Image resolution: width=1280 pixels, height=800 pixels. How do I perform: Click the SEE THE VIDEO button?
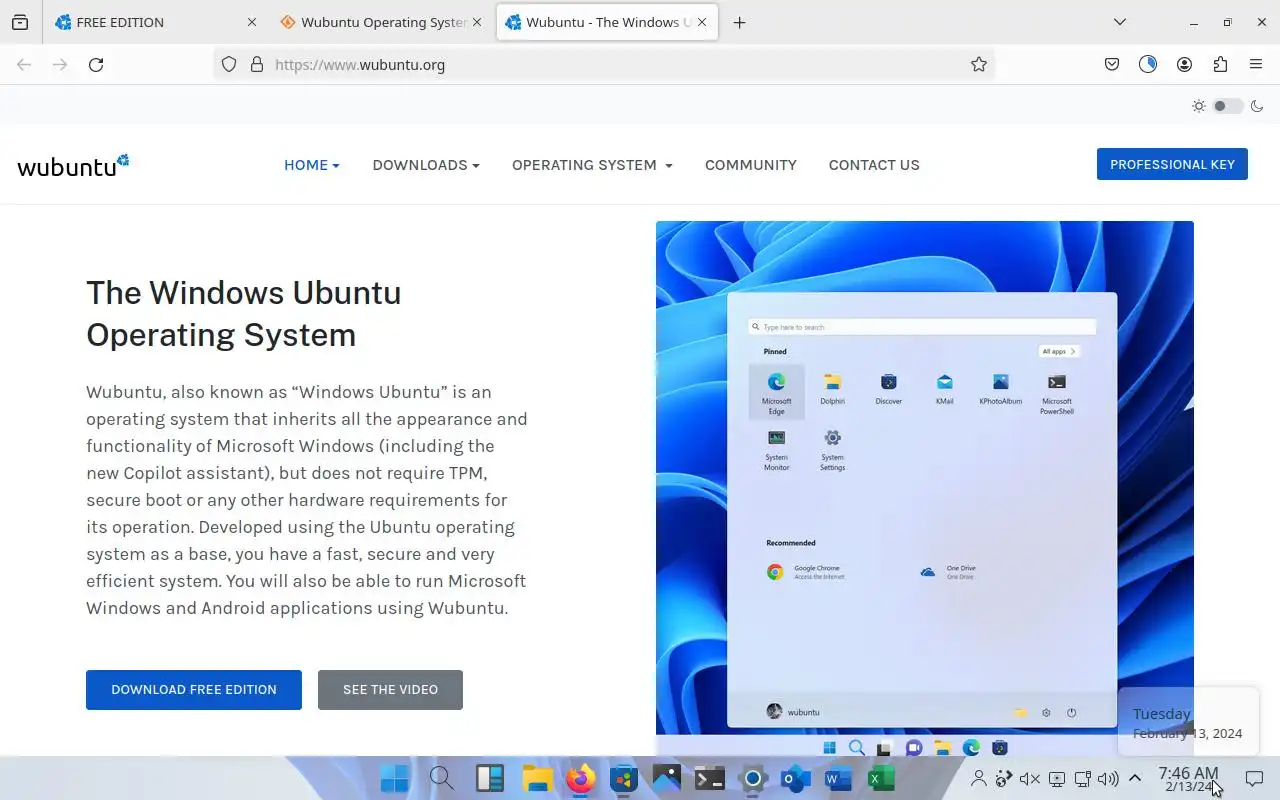390,690
